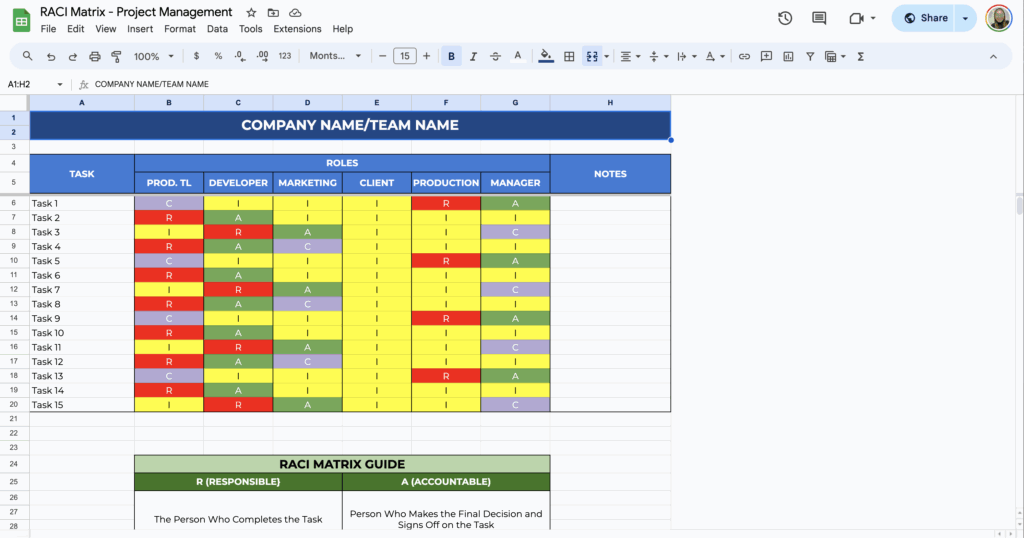Viewport: 1024px width, 538px height.
Task: Open the text color picker
Action: tap(517, 57)
